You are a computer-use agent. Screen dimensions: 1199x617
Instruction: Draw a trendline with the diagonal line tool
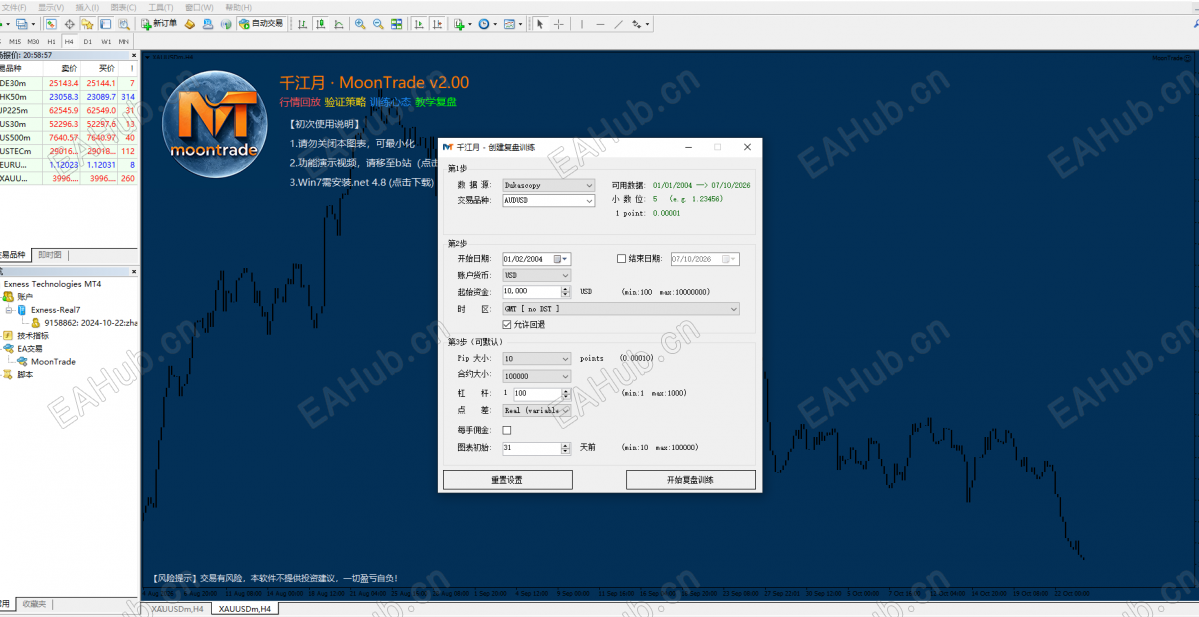point(619,24)
